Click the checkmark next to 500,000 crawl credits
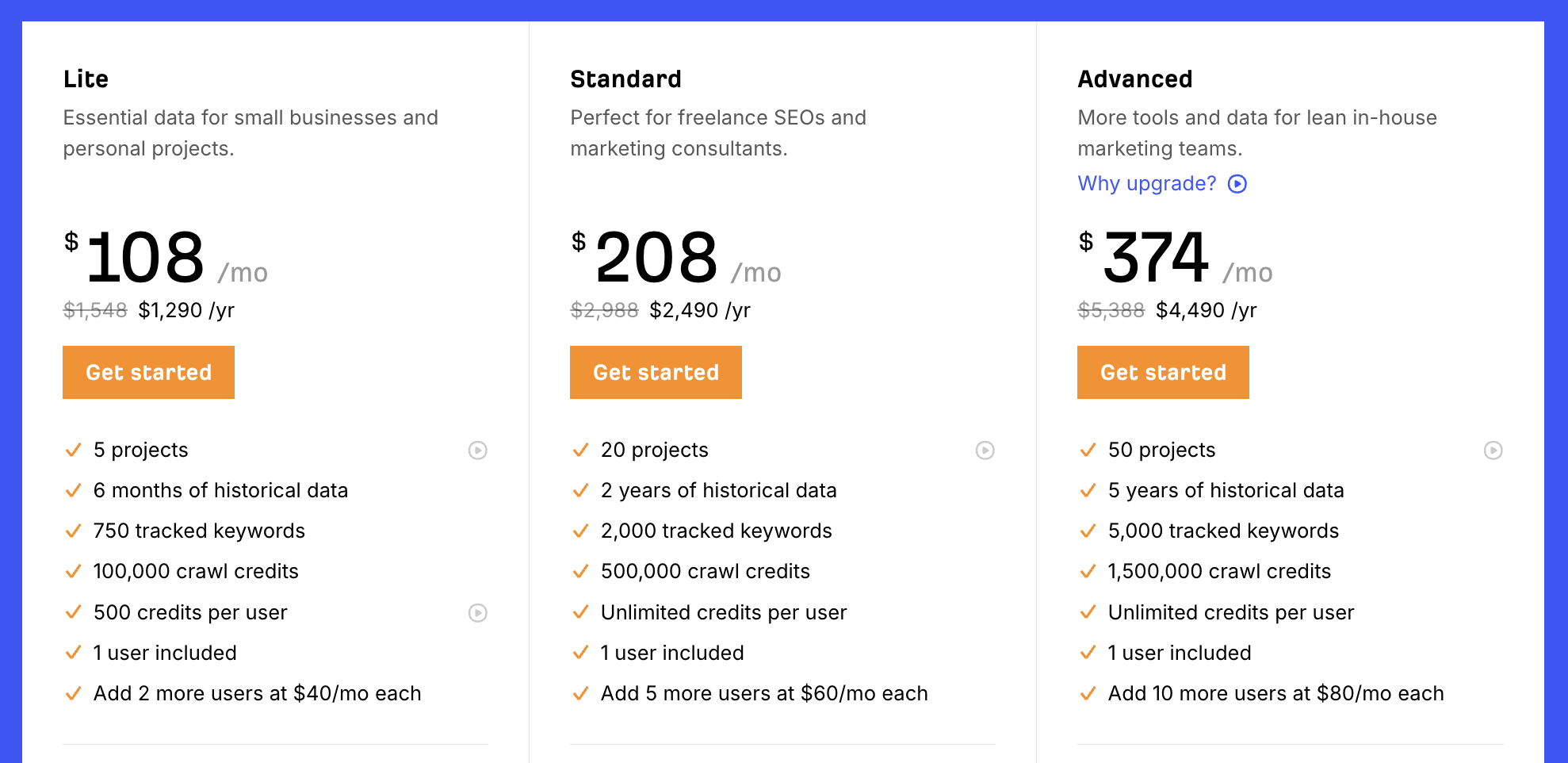The width and height of the screenshot is (1568, 763). [580, 571]
